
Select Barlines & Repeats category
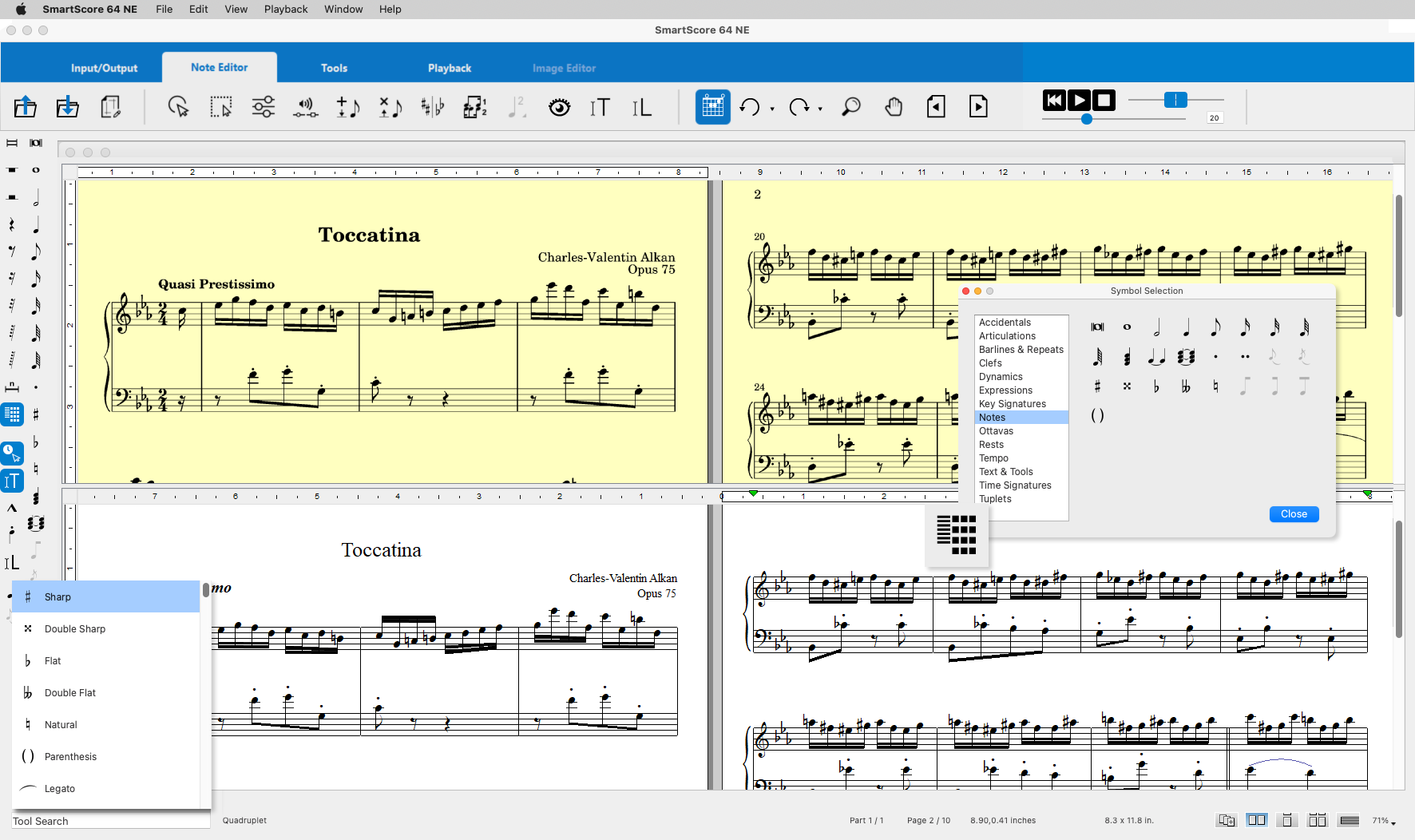coord(1021,350)
